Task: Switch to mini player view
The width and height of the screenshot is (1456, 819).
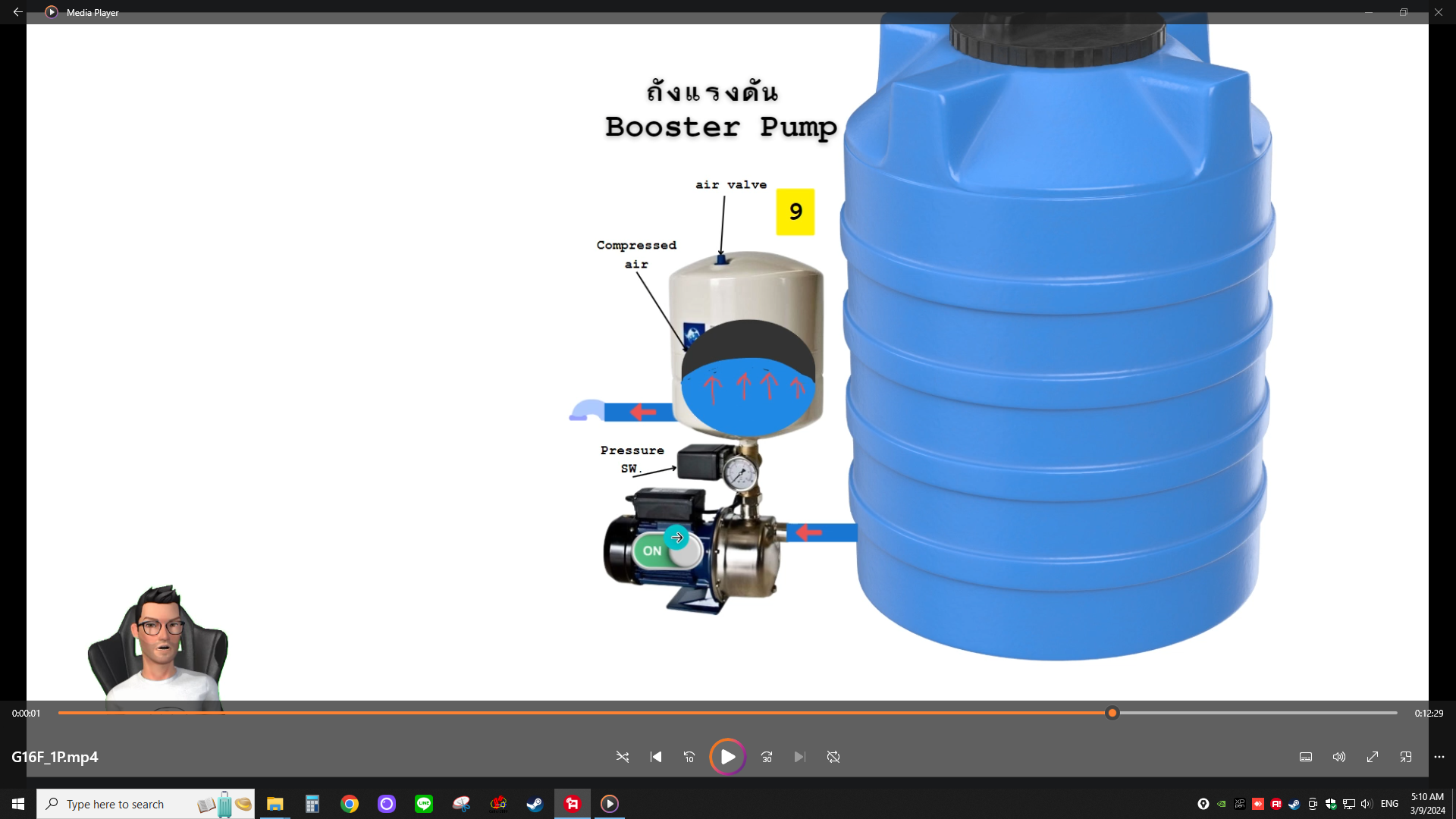Action: pyautogui.click(x=1406, y=757)
